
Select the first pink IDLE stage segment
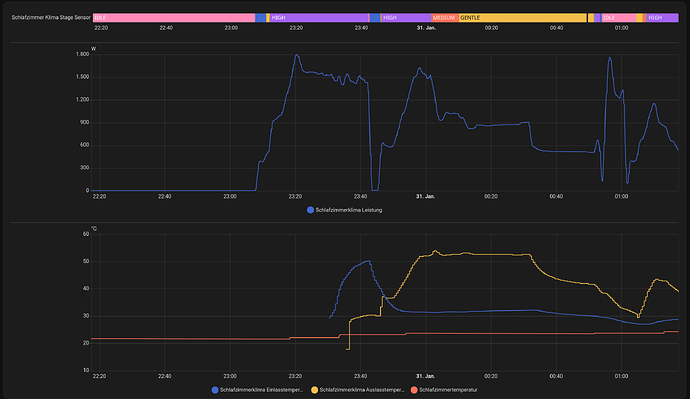click(174, 18)
